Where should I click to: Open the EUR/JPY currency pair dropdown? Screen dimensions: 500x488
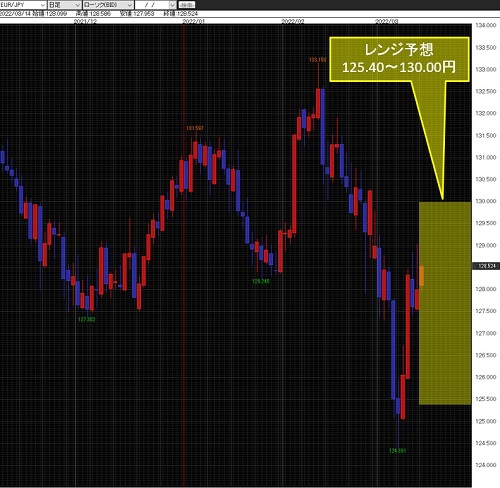(x=23, y=5)
